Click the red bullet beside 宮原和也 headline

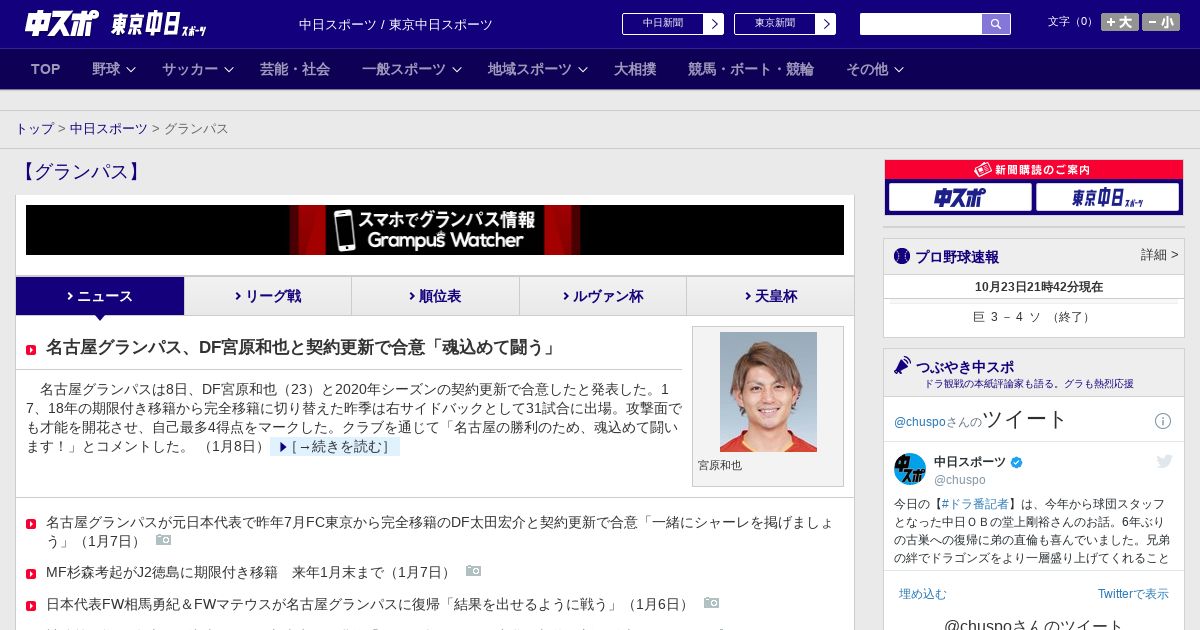pyautogui.click(x=31, y=350)
